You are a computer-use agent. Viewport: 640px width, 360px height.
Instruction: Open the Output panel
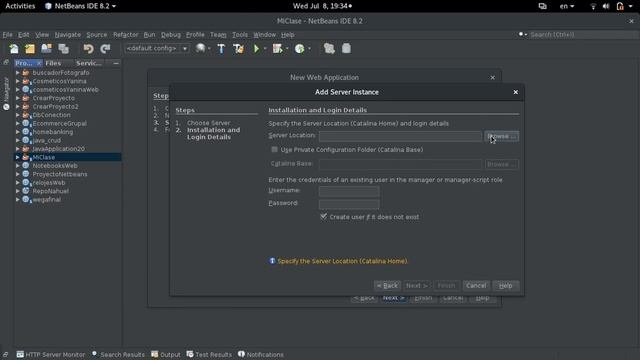coord(166,354)
